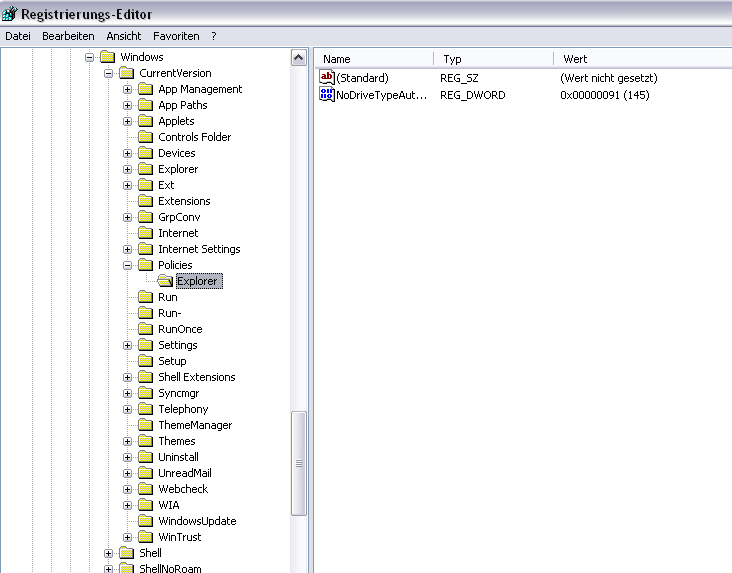732x573 pixels.
Task: Click the Registrierungs-Editor title bar icon
Action: tap(9, 14)
